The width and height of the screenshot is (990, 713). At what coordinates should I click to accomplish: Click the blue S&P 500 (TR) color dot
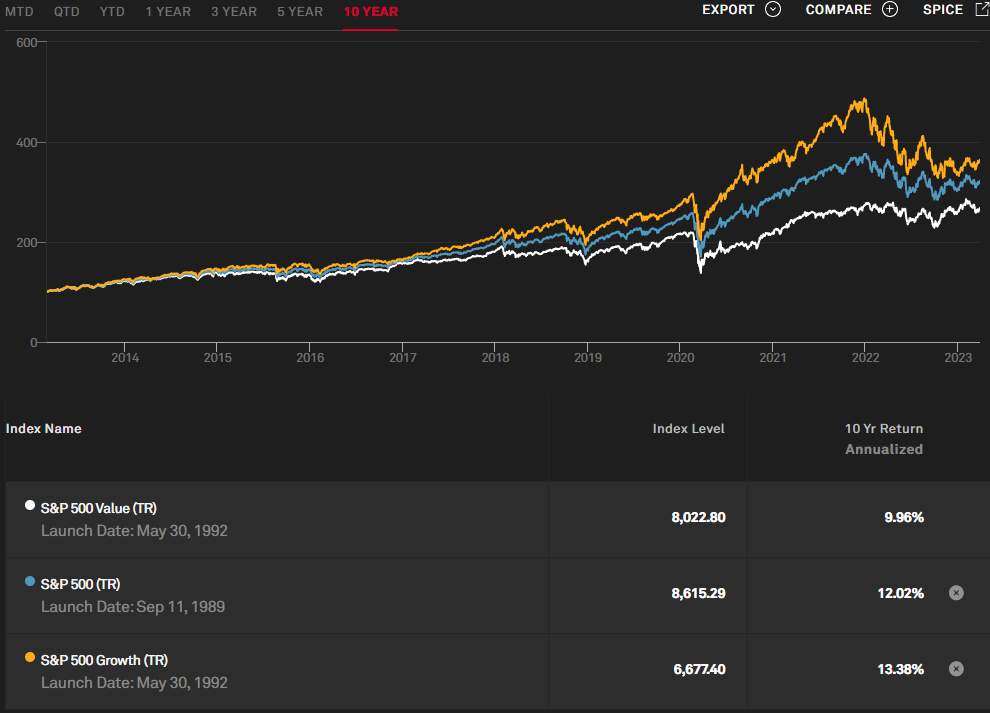tap(30, 581)
